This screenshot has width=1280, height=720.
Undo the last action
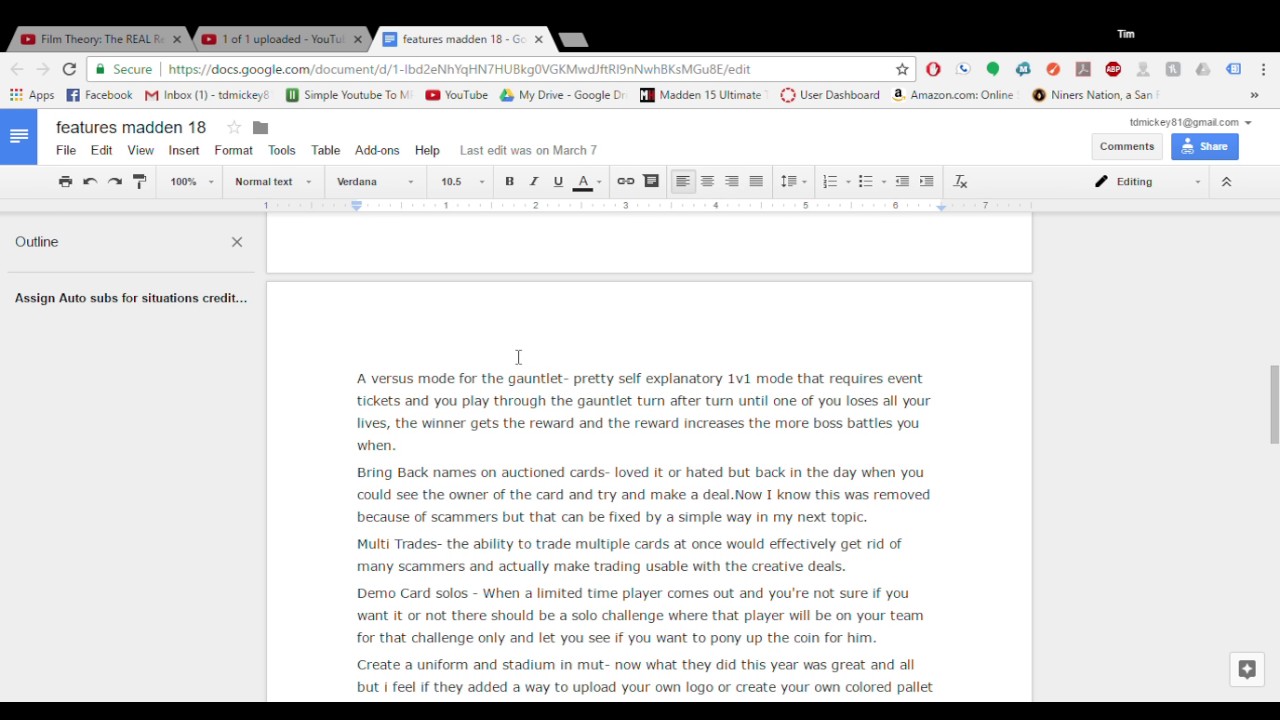point(90,181)
